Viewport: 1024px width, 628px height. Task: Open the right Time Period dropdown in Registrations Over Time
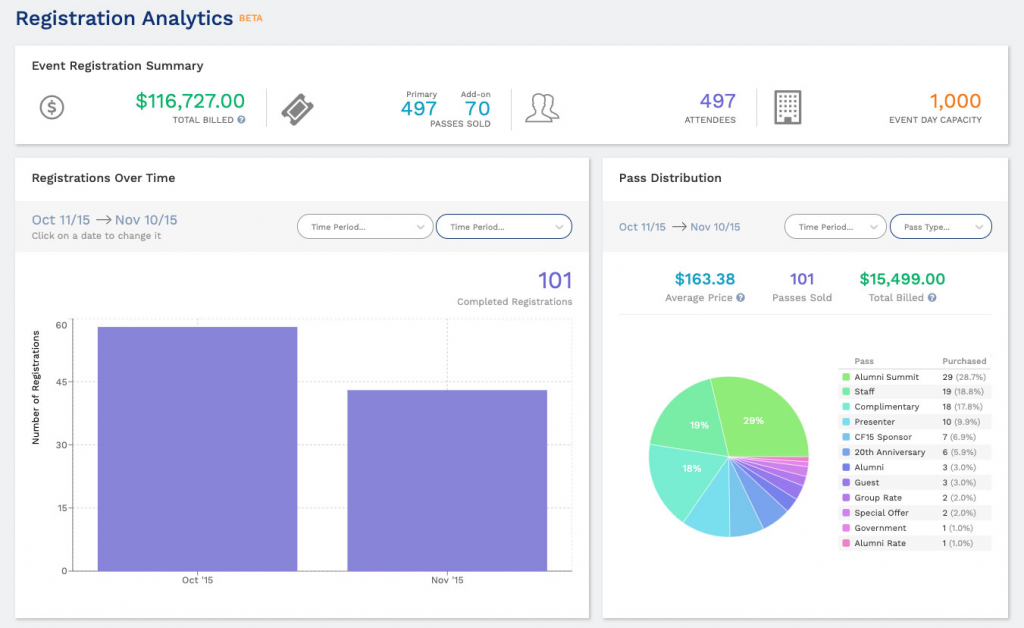click(504, 227)
